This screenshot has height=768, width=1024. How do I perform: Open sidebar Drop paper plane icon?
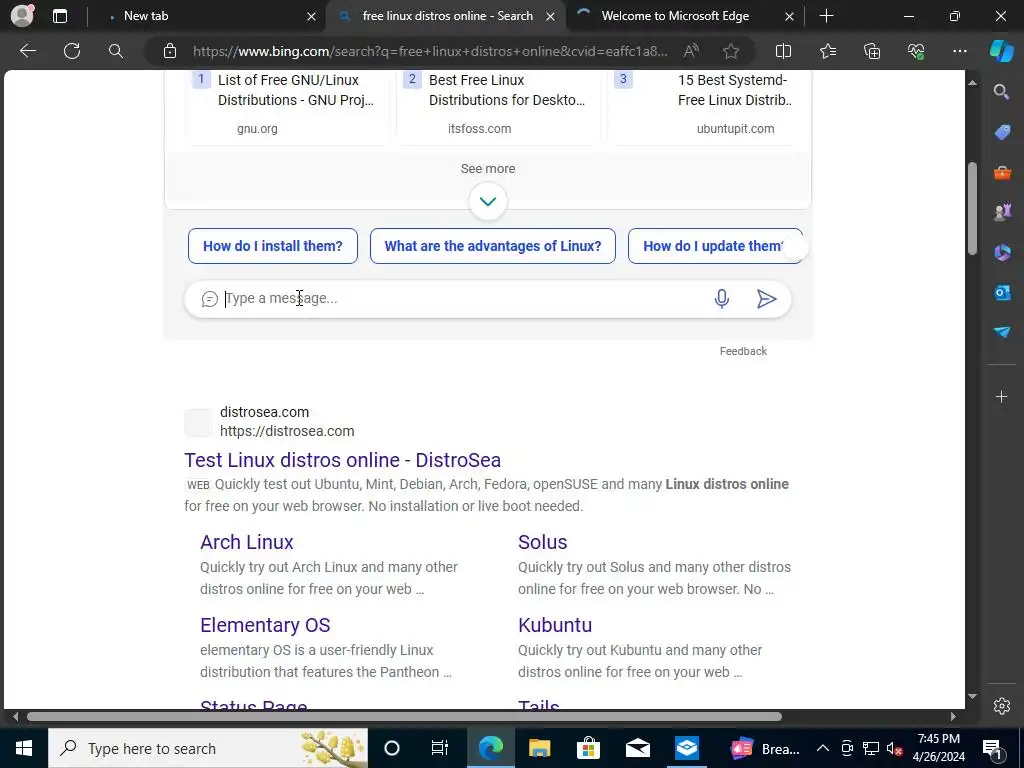coord(1002,332)
